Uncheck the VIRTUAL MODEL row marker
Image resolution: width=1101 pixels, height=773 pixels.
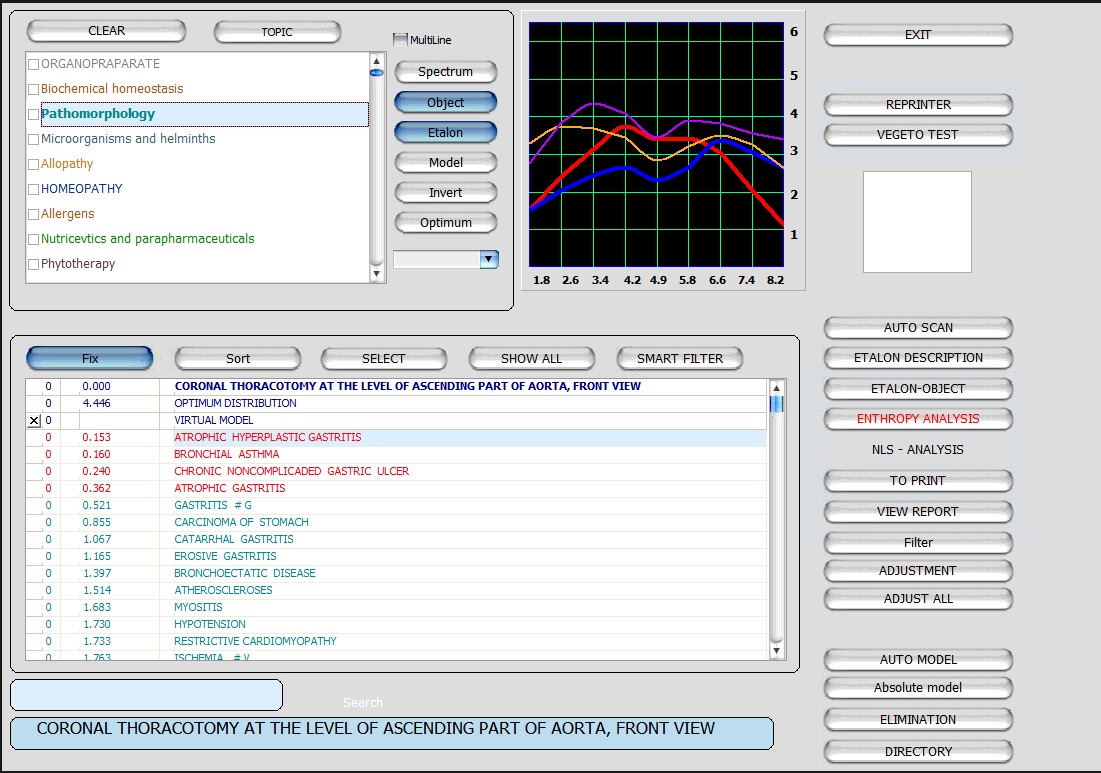35,421
